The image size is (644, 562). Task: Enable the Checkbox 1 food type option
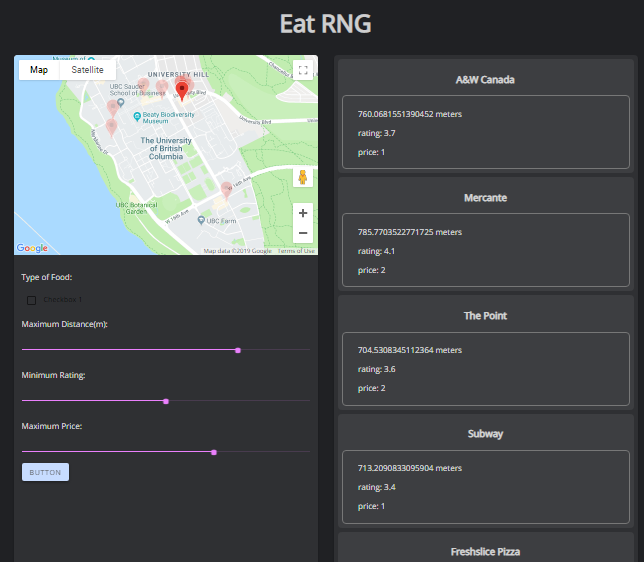tap(32, 300)
